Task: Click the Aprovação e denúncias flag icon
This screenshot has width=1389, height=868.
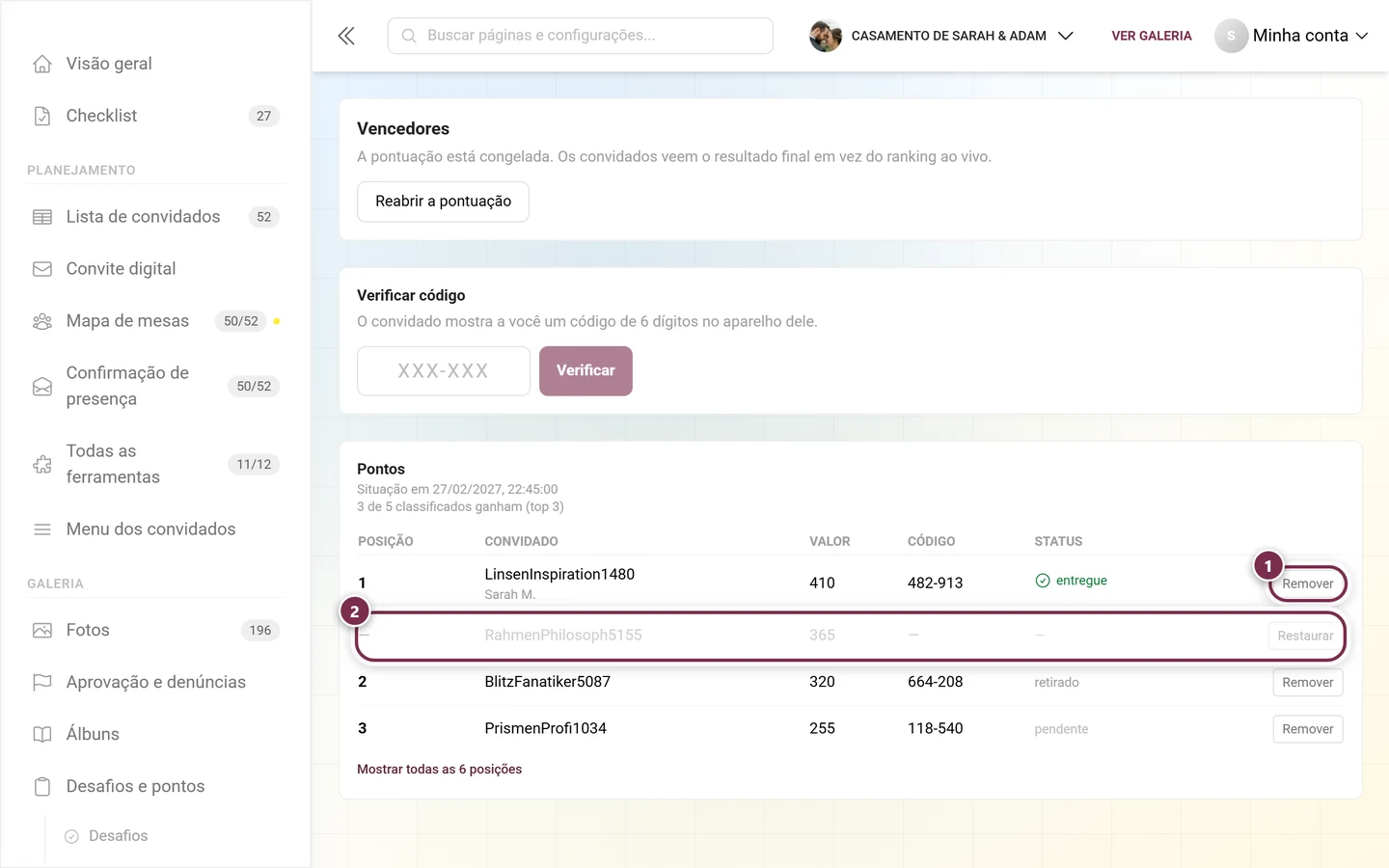Action: coord(42,683)
